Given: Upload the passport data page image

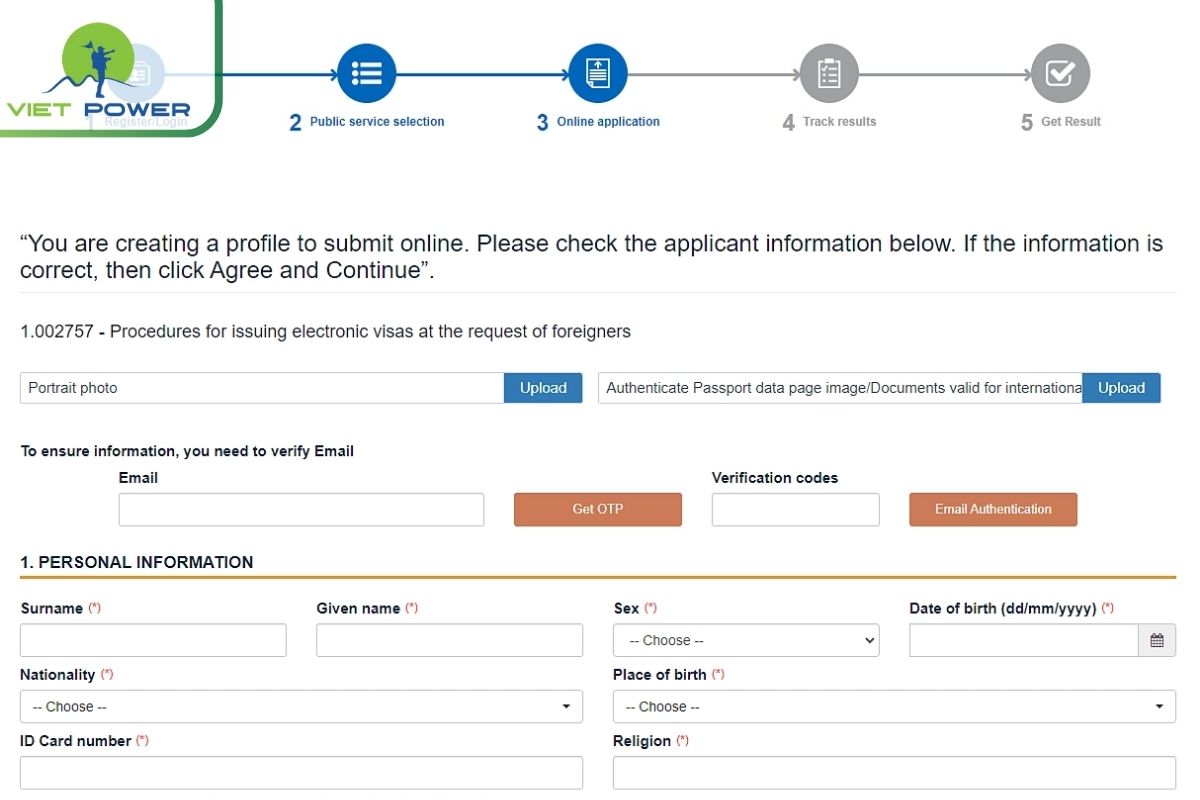Looking at the screenshot, I should click(1120, 388).
